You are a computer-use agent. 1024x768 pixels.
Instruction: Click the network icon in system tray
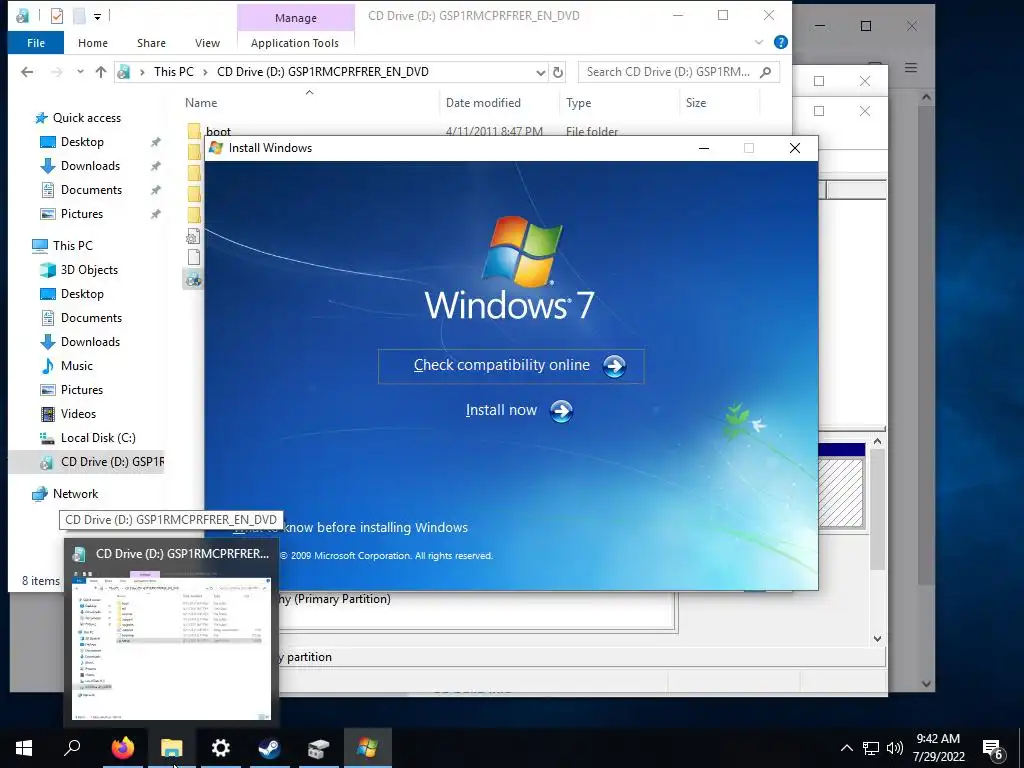tap(871, 748)
